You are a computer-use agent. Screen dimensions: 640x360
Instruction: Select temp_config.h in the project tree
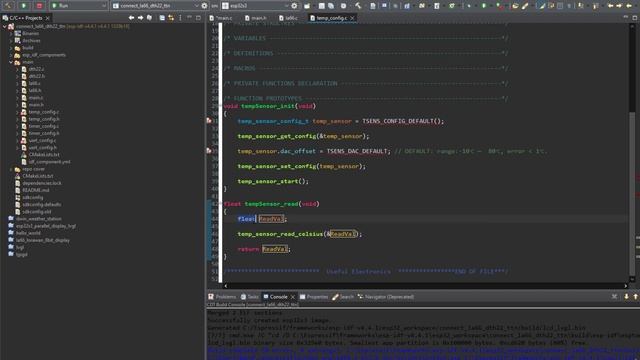click(x=44, y=119)
